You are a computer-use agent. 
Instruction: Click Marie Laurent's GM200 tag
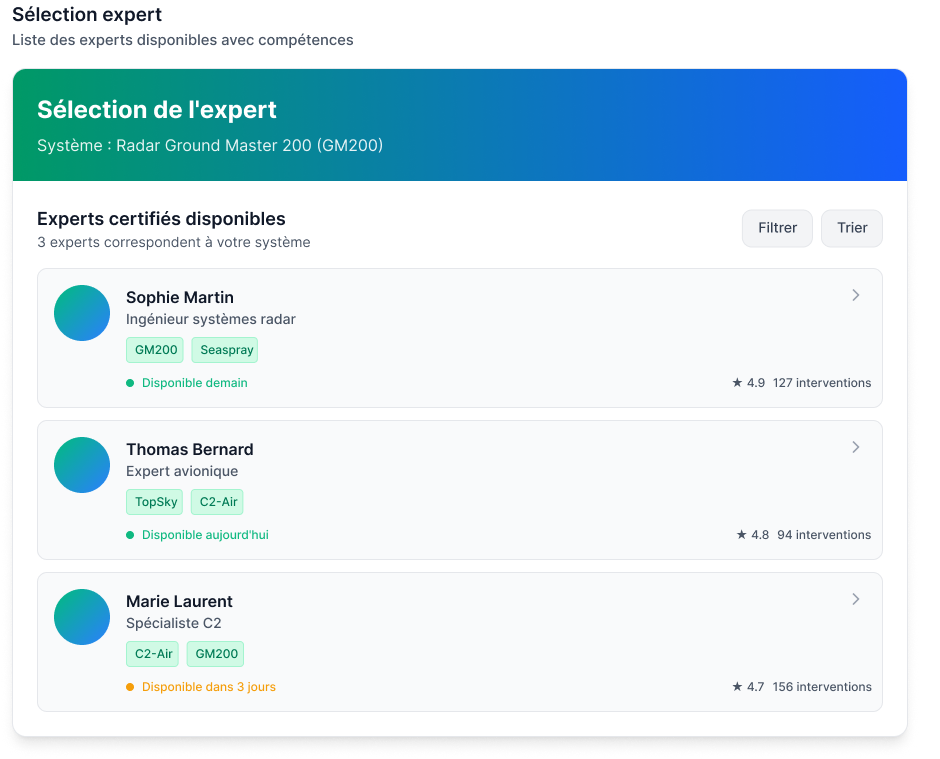[x=215, y=654]
